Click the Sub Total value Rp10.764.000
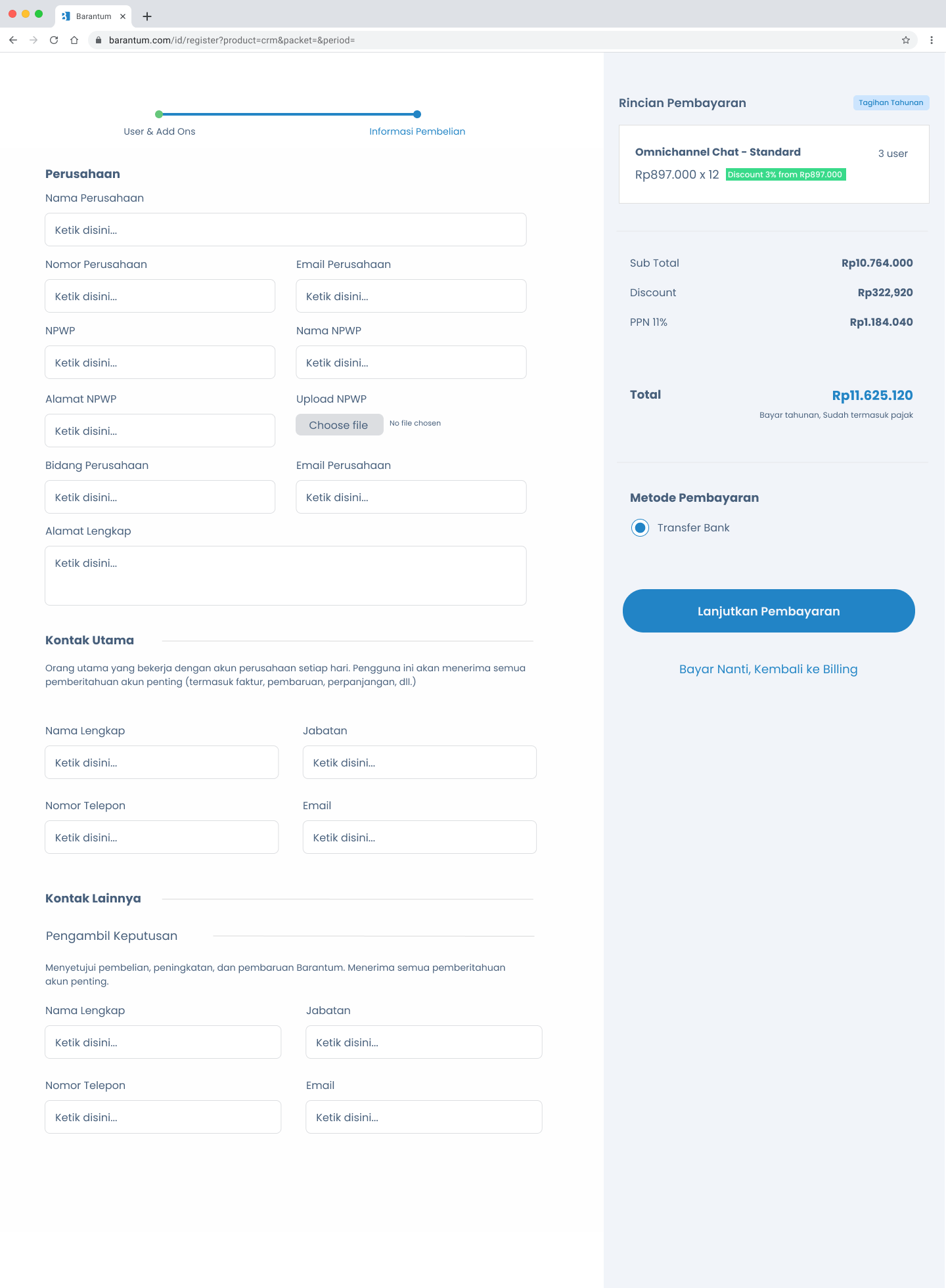This screenshot has height=1288, width=946. (877, 263)
